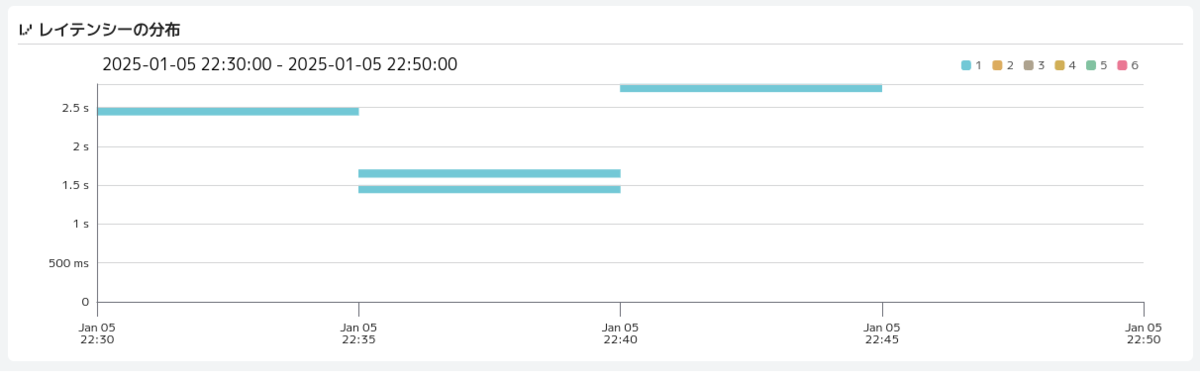Toggle legend series 1 cyan swatch

click(x=966, y=65)
